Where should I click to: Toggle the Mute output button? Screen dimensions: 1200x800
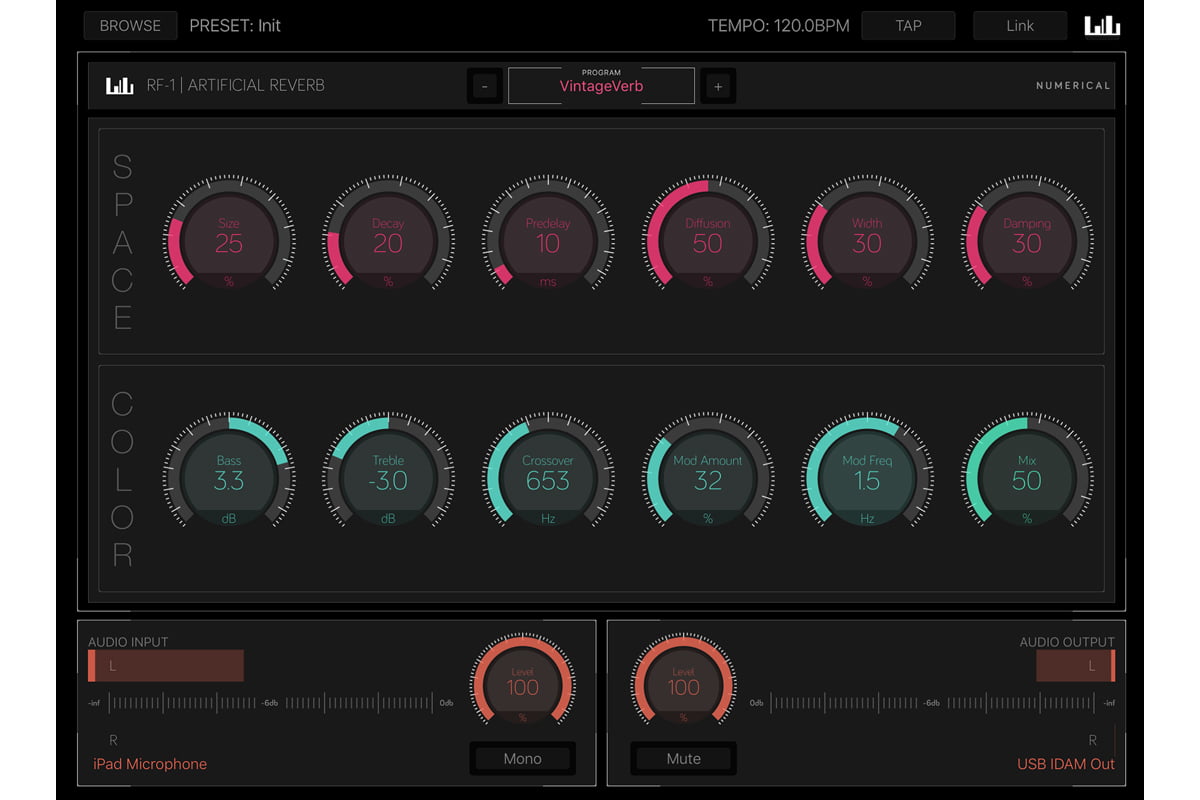coord(683,759)
